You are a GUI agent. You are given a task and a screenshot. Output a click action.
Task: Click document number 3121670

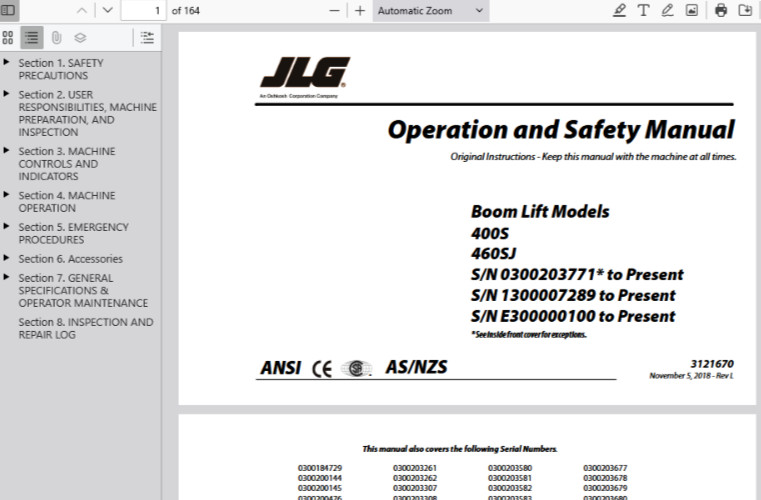coord(712,364)
